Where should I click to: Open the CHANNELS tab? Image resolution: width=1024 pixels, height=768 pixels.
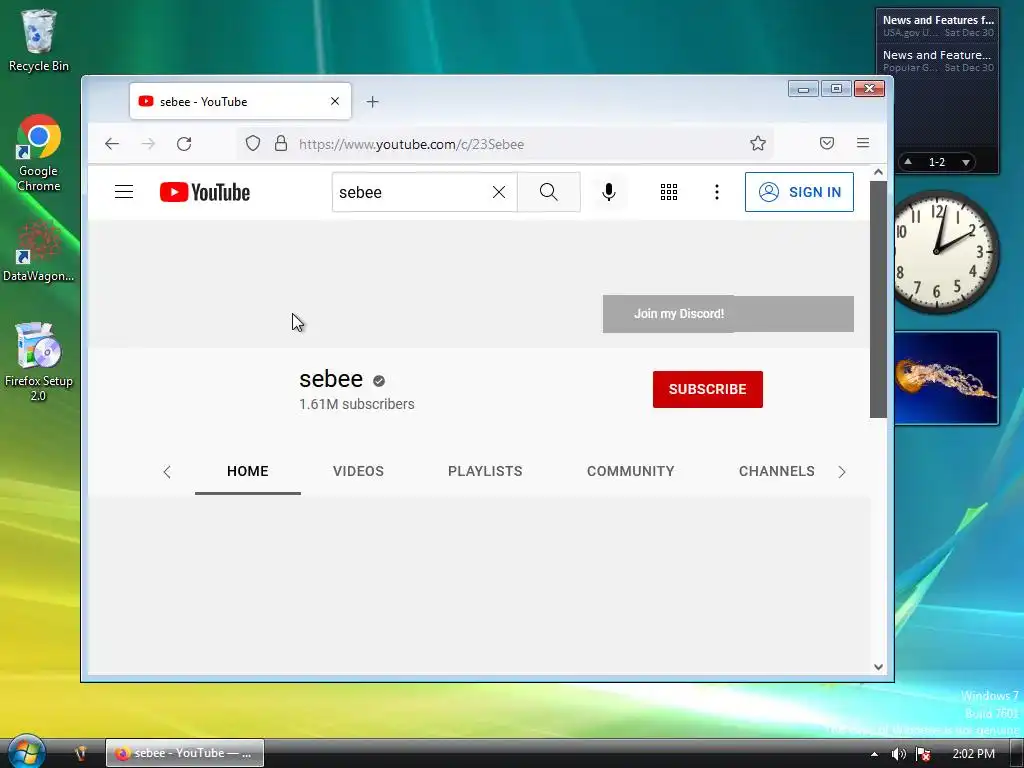776,472
